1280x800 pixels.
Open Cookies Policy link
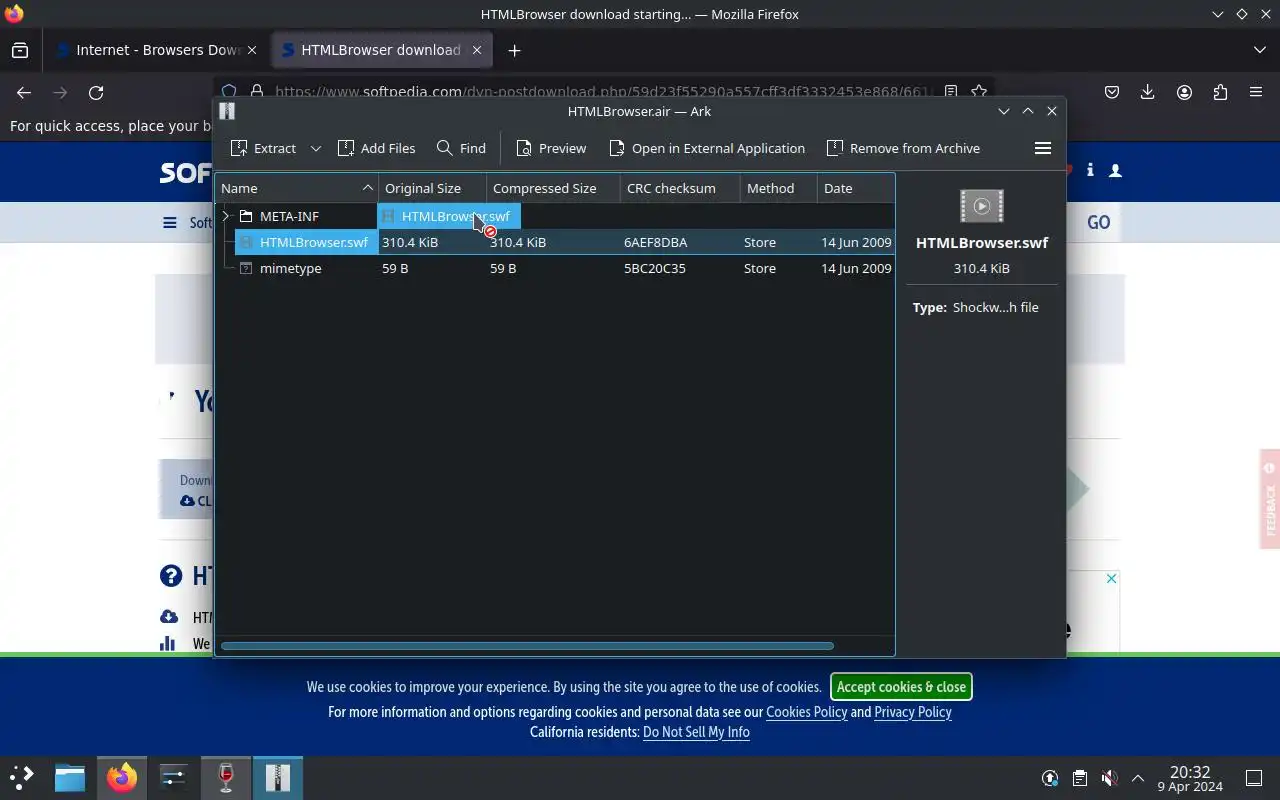click(806, 712)
